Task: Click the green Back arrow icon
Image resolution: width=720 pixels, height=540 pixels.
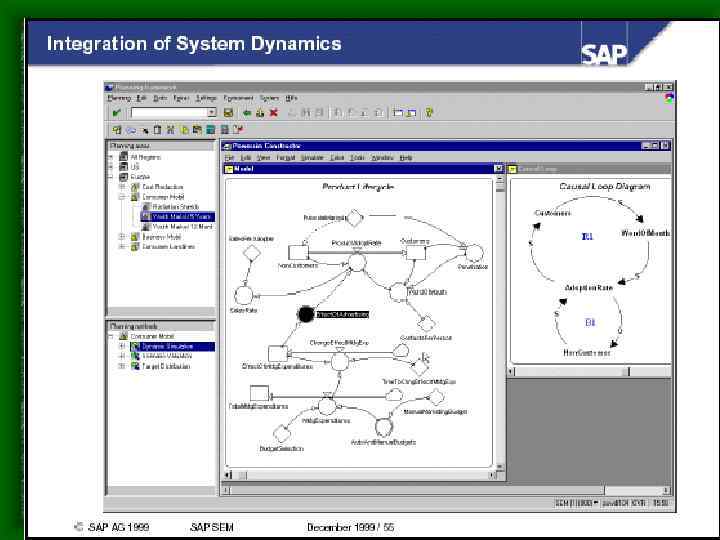Action: coord(247,112)
